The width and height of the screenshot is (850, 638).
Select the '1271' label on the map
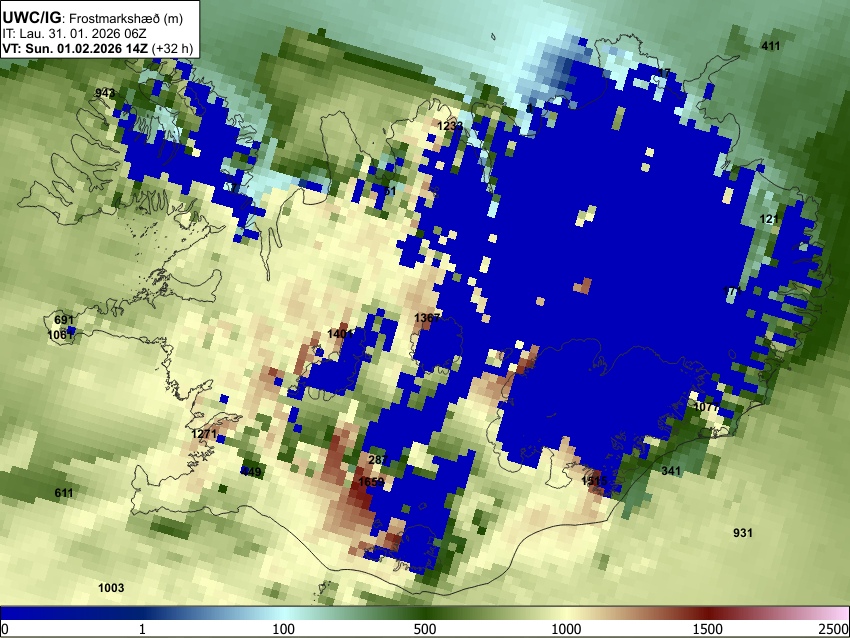coord(204,434)
